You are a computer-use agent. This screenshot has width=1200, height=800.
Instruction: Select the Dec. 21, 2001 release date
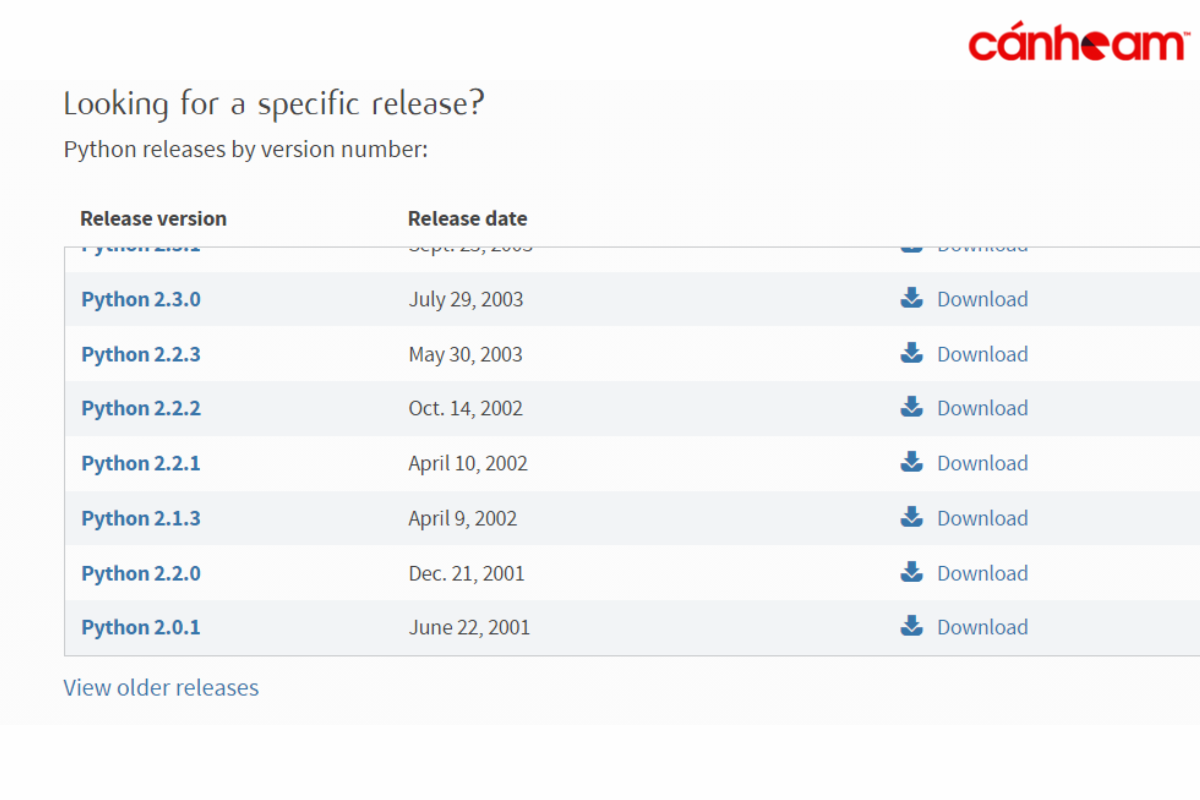(x=466, y=573)
